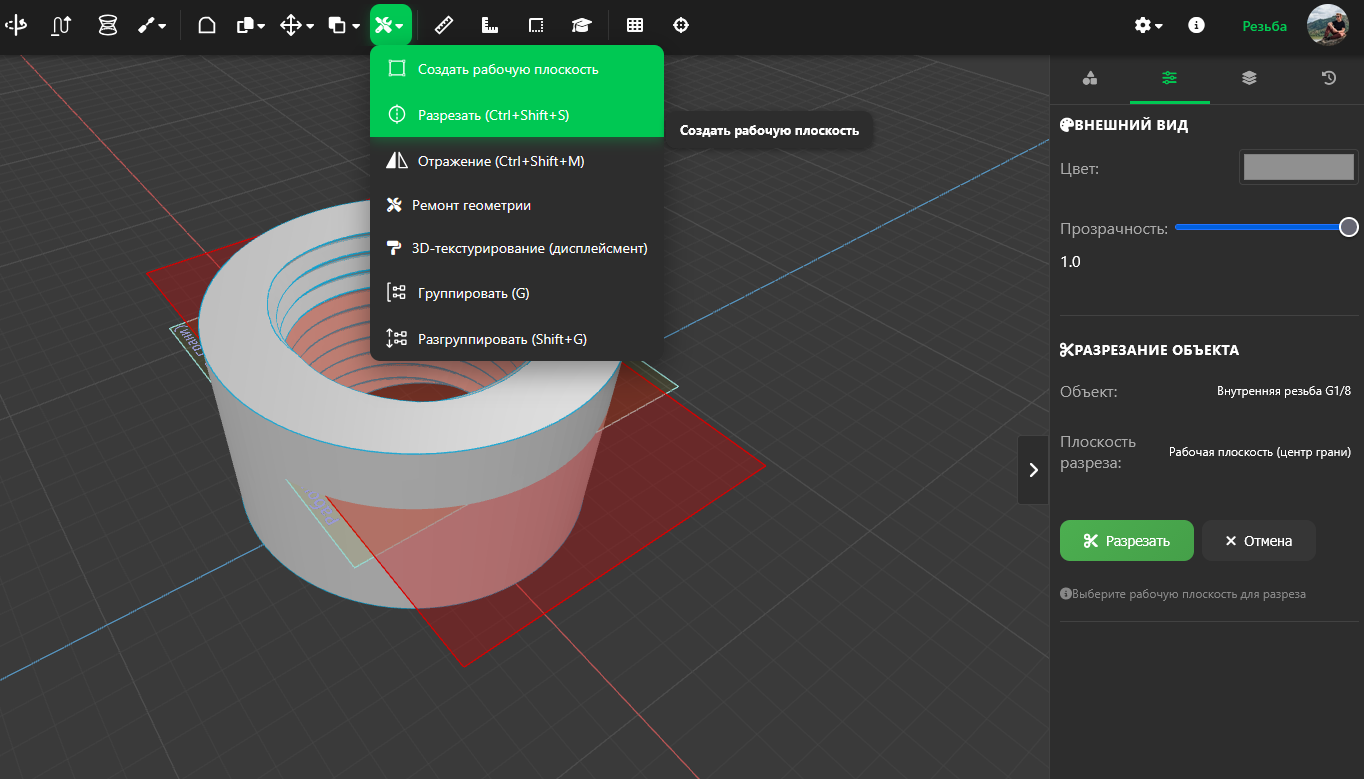Open the move tool dropdown
This screenshot has width=1364, height=779.
(x=296, y=26)
